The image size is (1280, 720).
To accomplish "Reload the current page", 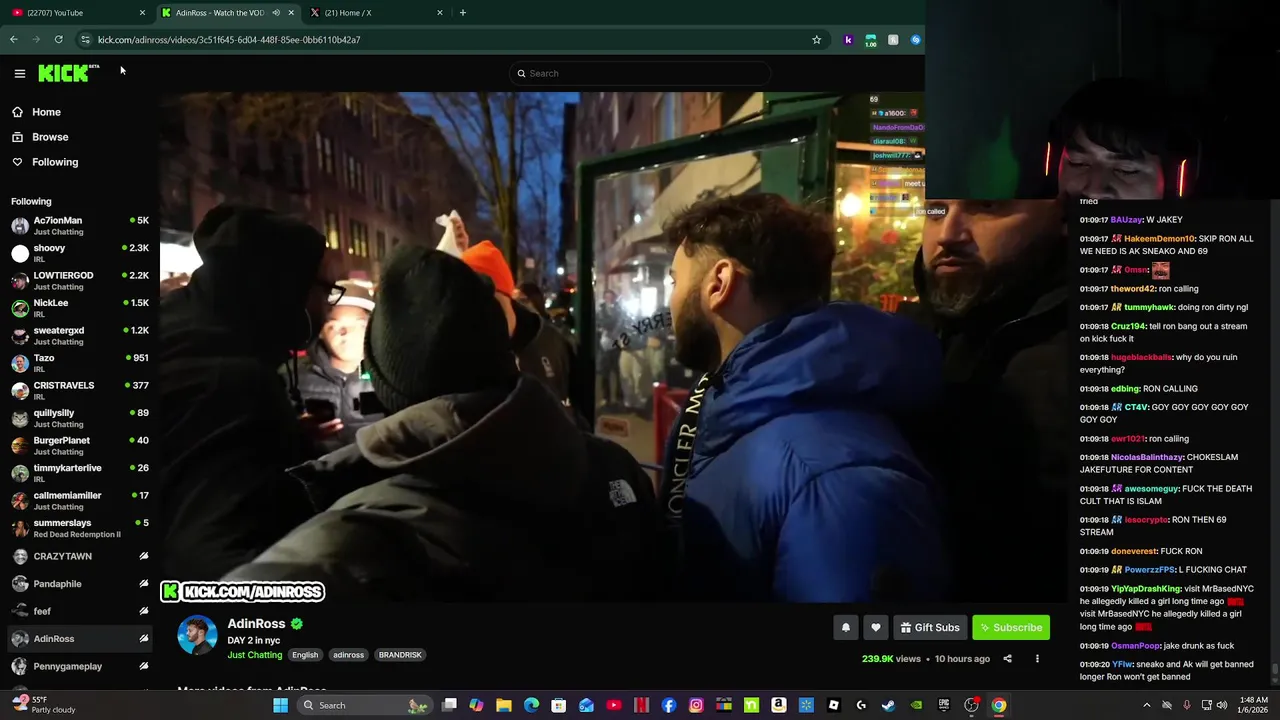I will point(59,40).
